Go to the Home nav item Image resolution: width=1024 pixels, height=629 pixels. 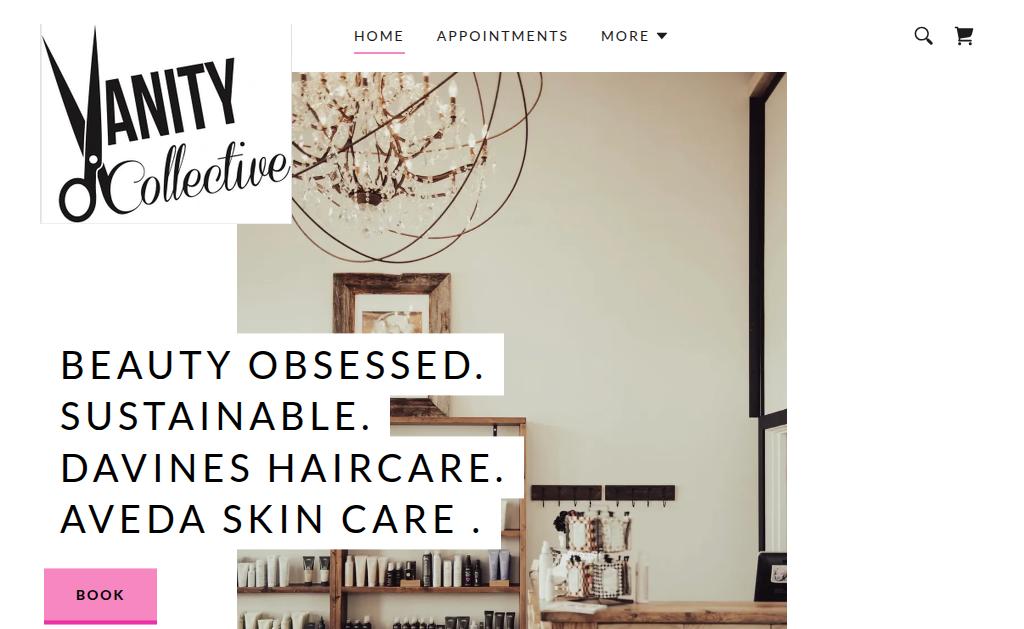click(x=379, y=36)
